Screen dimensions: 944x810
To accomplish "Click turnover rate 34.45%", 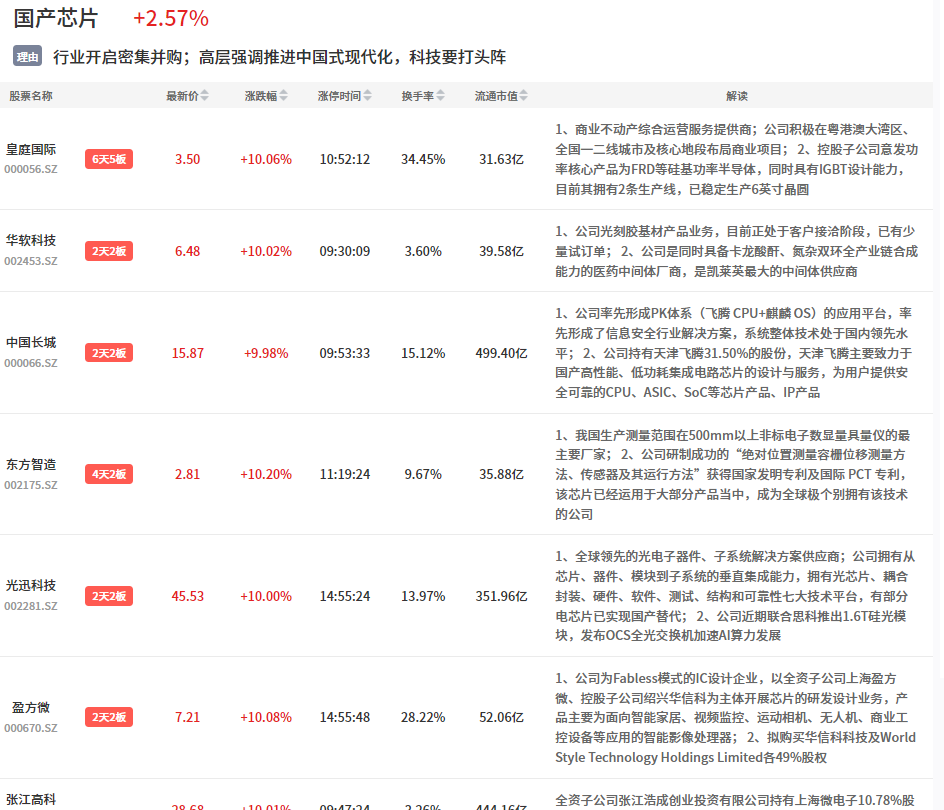I will 423,159.
